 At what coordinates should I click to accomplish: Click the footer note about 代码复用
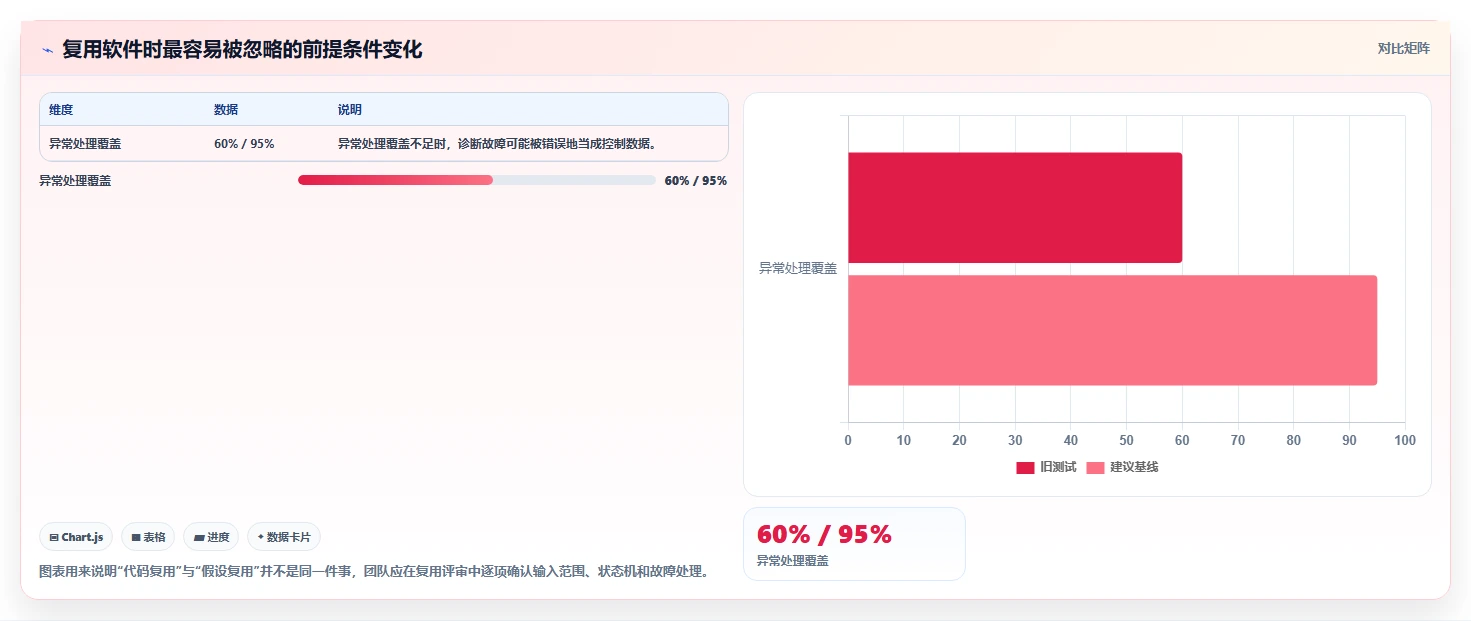(374, 572)
